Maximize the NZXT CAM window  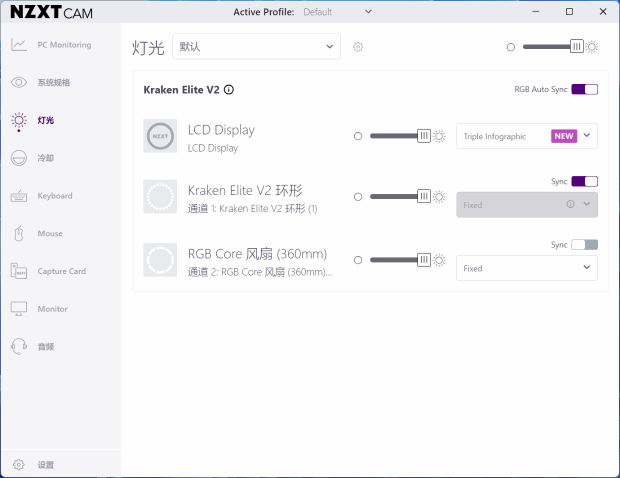pyautogui.click(x=569, y=11)
